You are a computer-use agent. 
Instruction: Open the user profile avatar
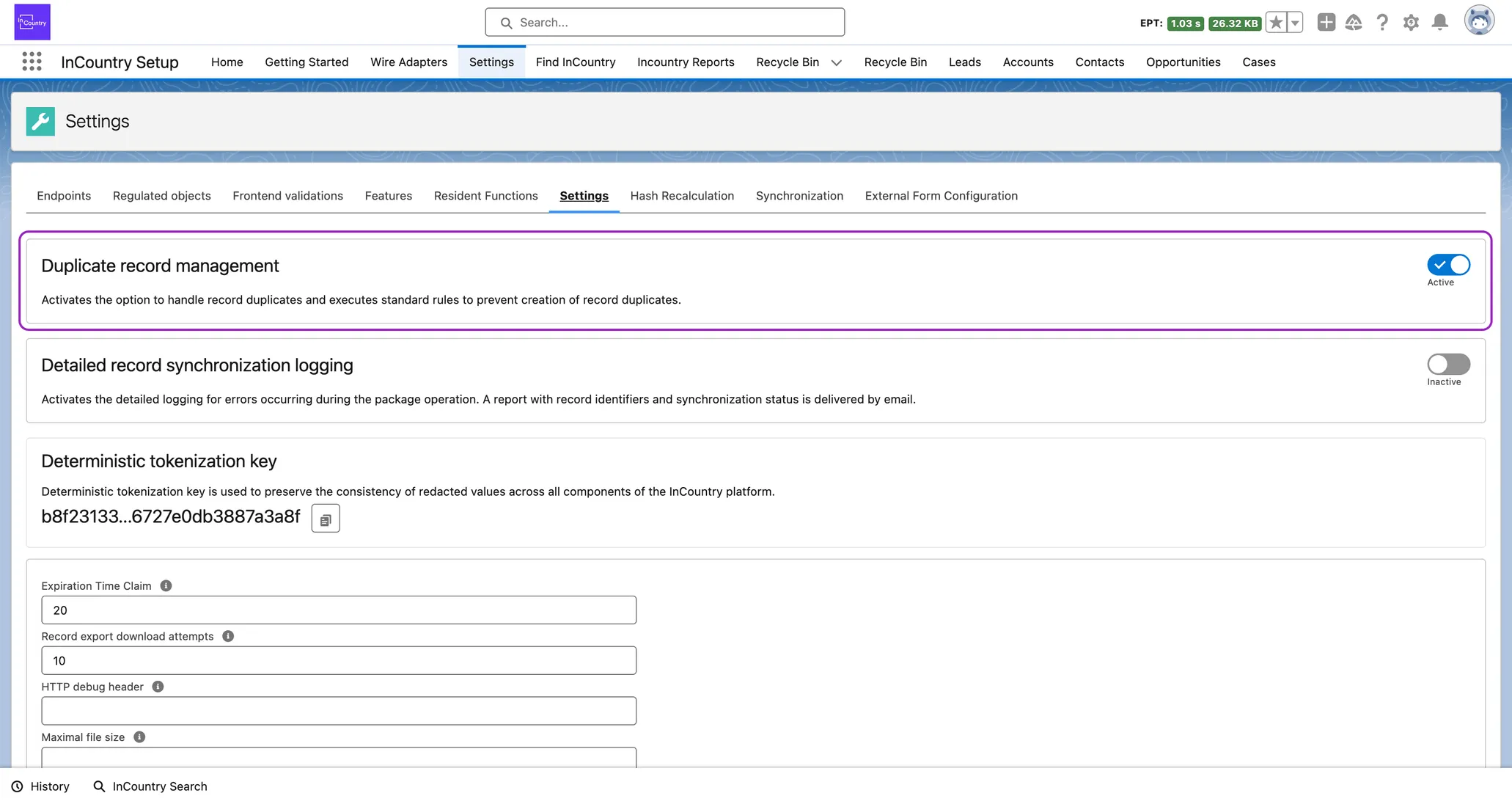click(1478, 21)
